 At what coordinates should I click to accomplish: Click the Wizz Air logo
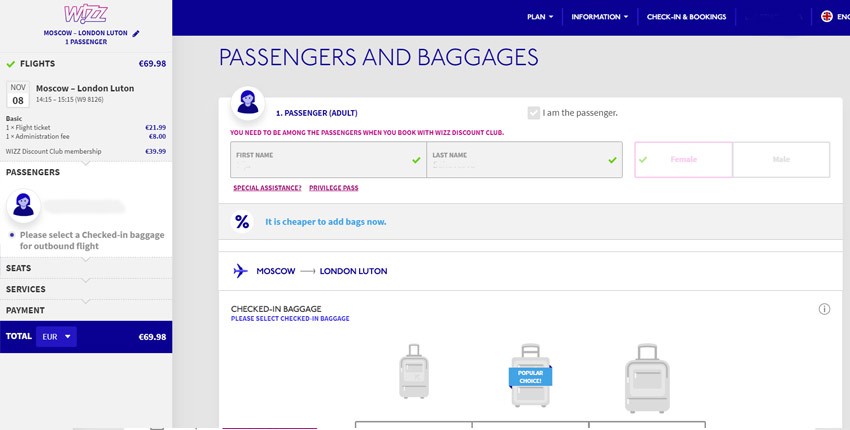pos(85,15)
